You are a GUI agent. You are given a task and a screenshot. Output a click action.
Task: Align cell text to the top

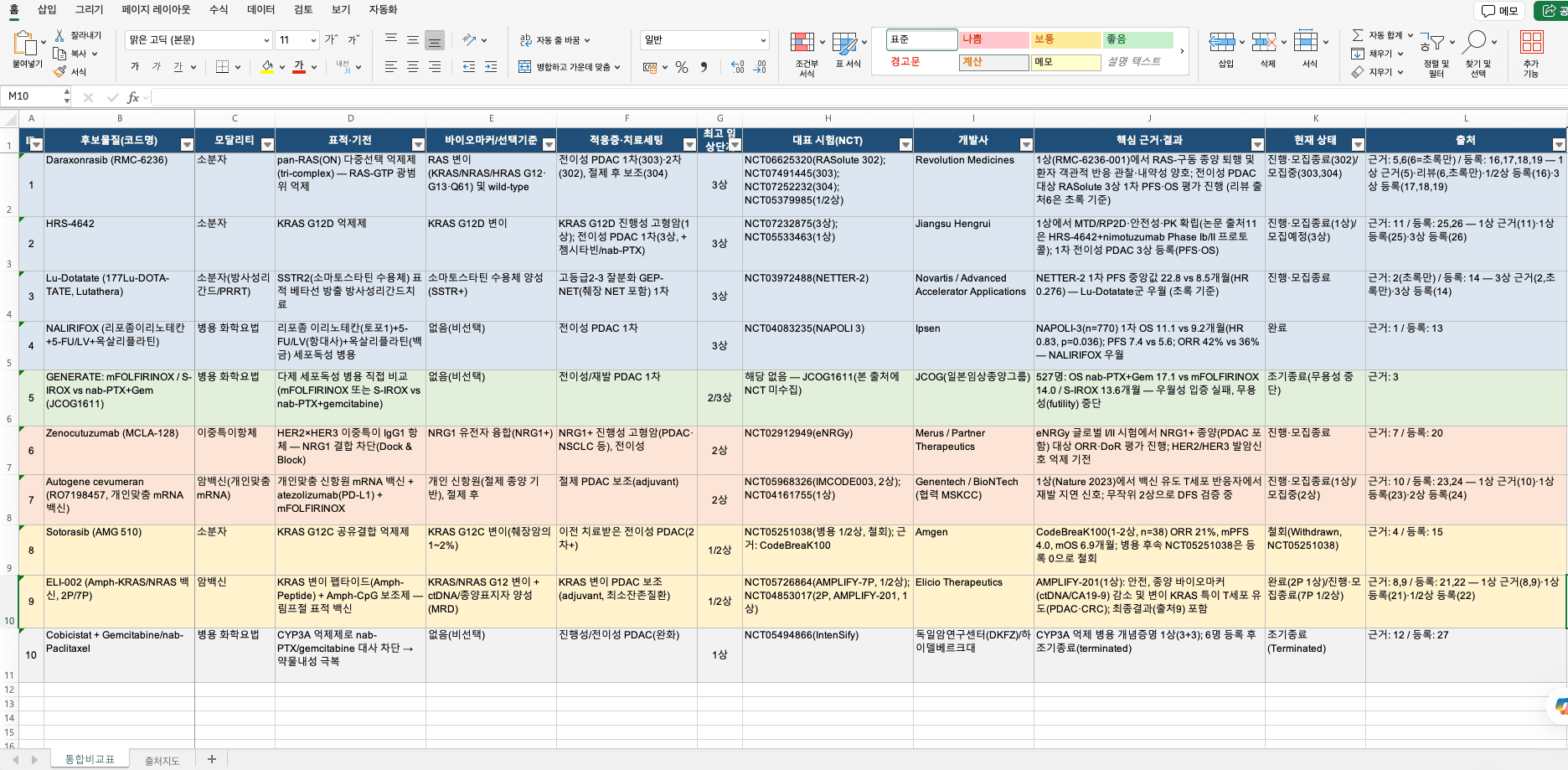(x=391, y=39)
